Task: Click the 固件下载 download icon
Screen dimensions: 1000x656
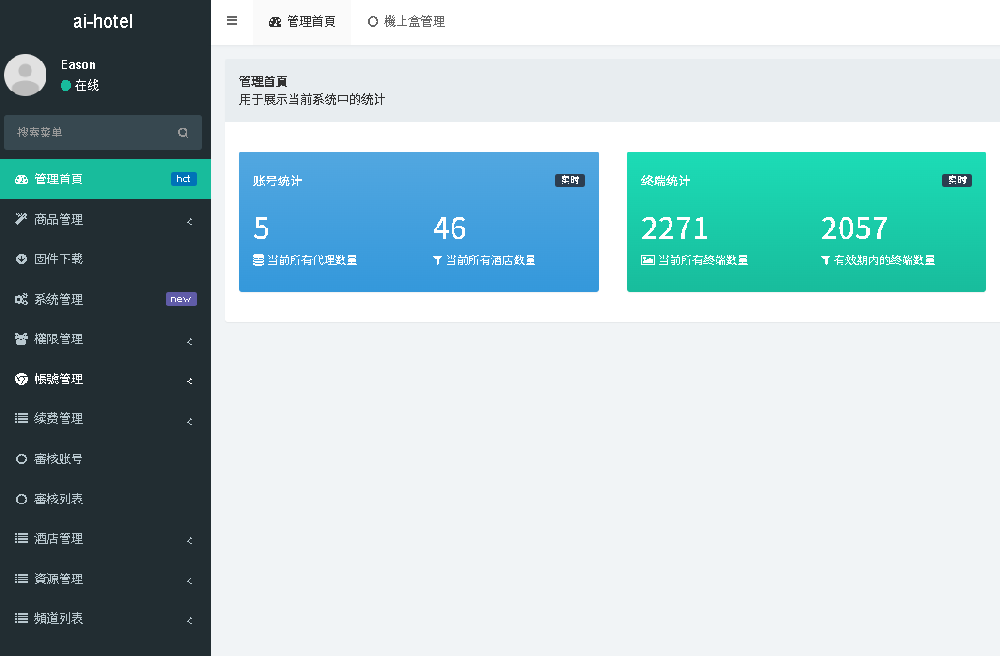Action: pos(21,259)
